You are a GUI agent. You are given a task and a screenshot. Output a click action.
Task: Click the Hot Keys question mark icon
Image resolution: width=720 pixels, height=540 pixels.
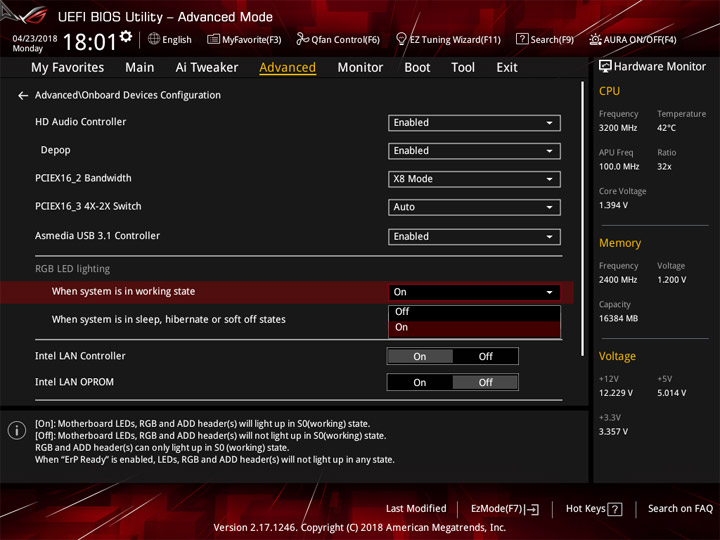[x=614, y=509]
